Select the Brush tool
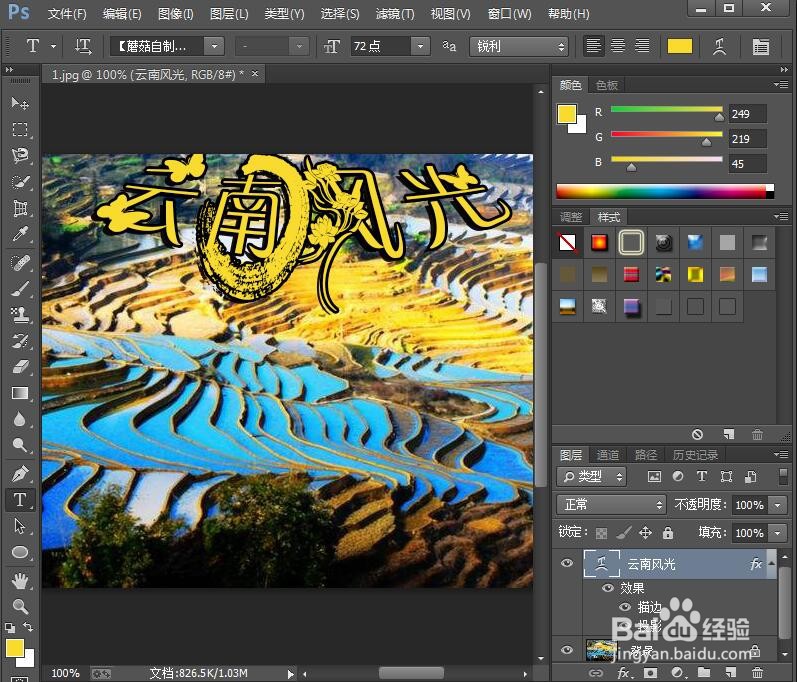The image size is (797, 682). click(20, 289)
